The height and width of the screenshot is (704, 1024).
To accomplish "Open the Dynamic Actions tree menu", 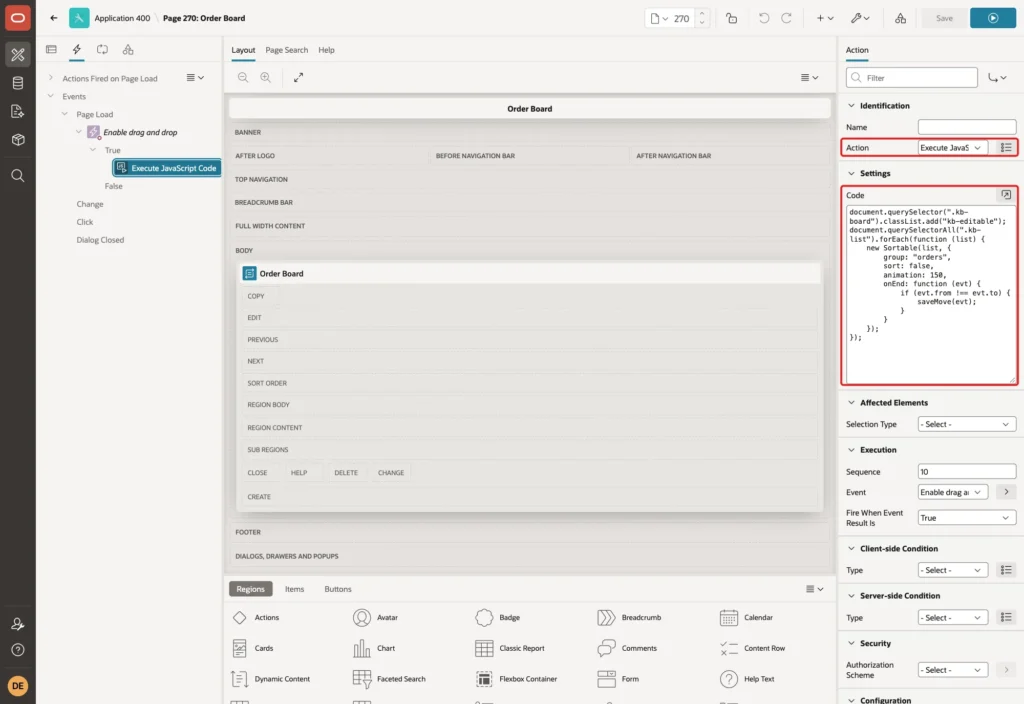I will click(x=195, y=77).
